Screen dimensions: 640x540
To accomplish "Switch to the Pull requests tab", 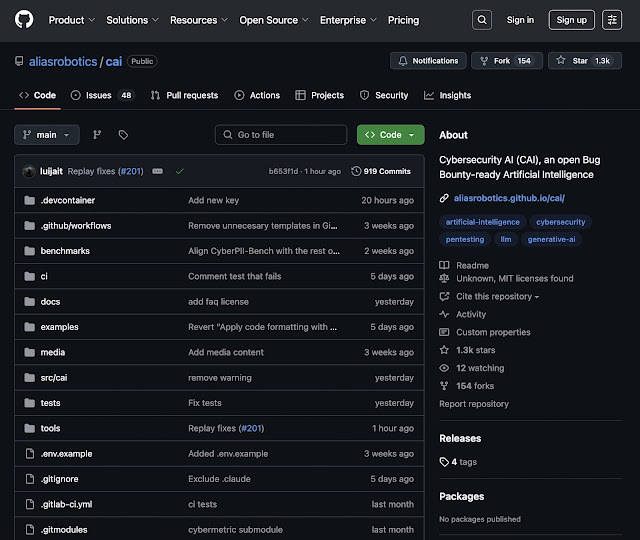I will (184, 95).
